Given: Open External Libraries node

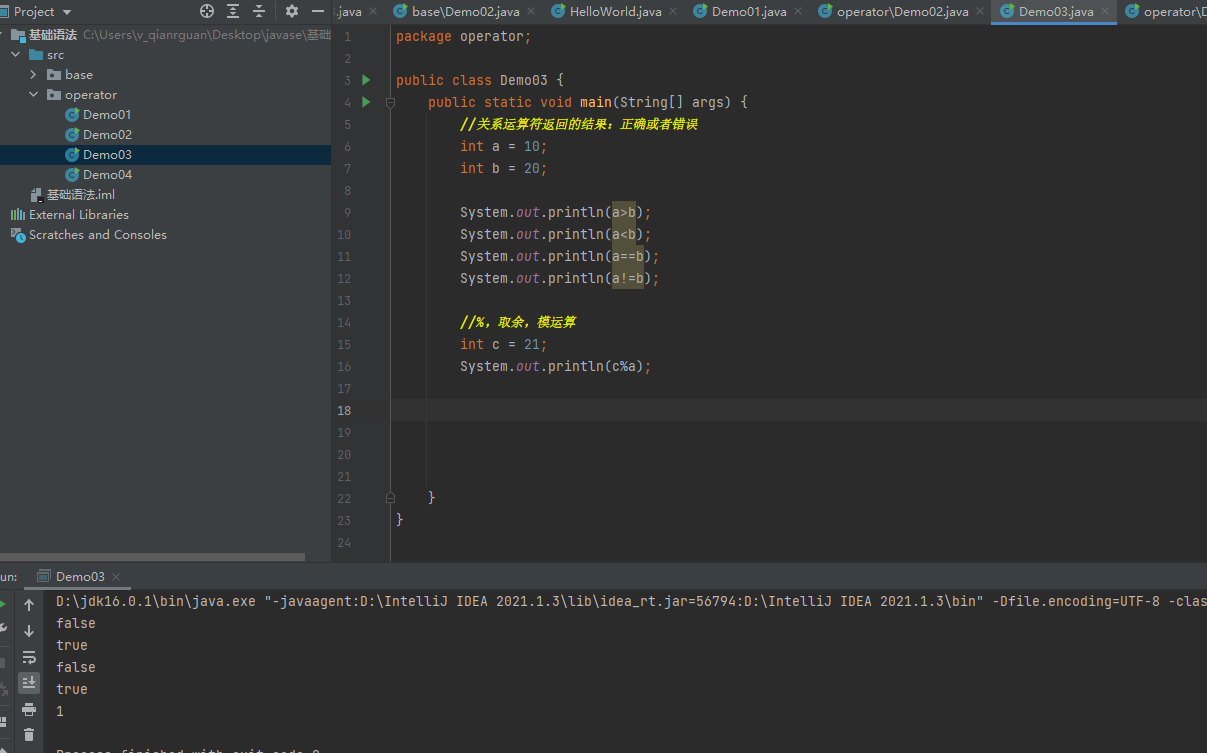Looking at the screenshot, I should pos(78,215).
